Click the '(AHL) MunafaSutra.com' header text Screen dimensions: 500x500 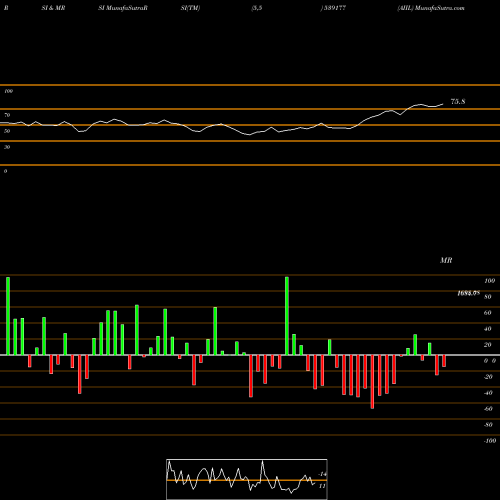coord(431,8)
